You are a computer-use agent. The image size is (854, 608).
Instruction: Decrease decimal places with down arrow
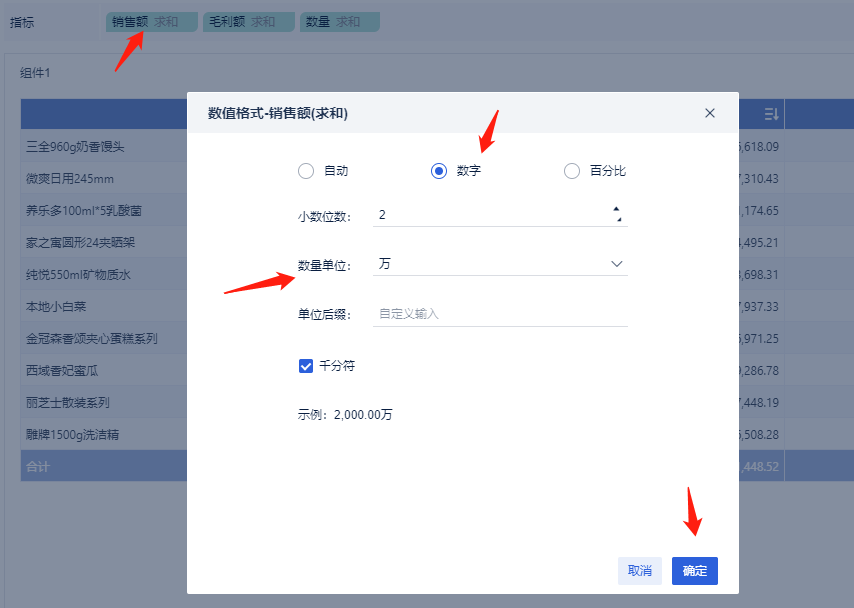pos(619,219)
